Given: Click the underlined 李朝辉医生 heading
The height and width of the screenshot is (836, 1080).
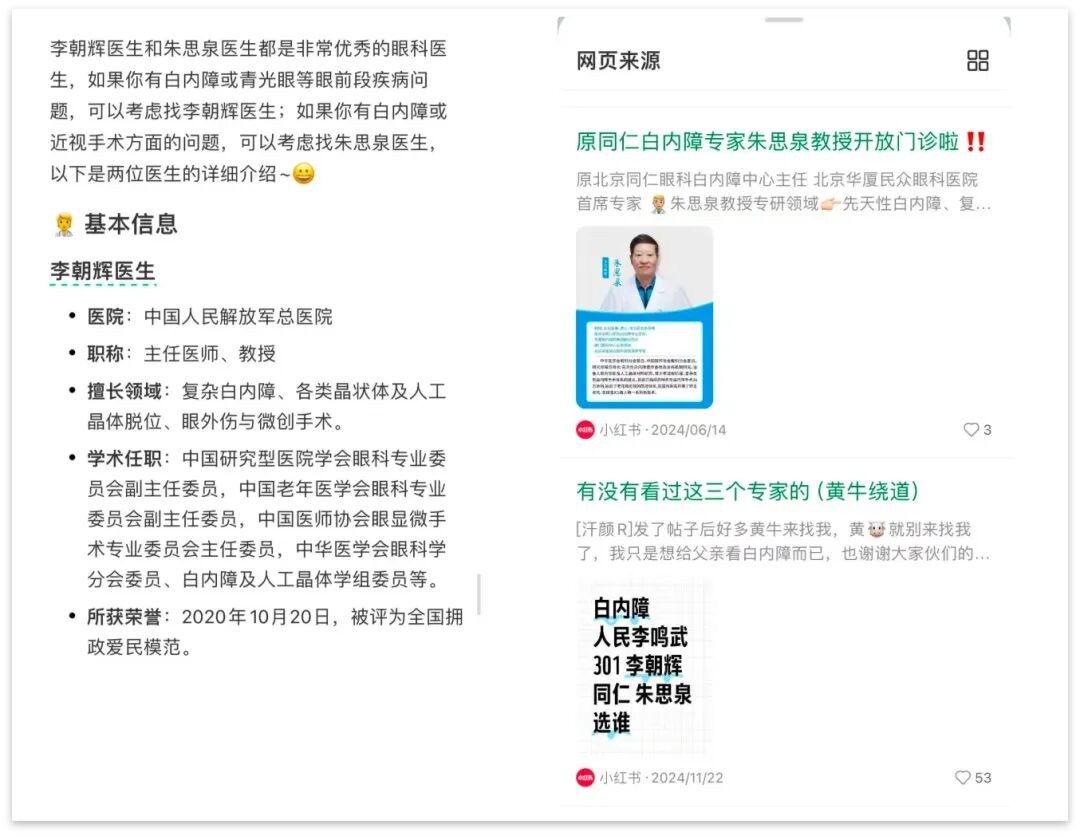Looking at the screenshot, I should click(x=103, y=271).
